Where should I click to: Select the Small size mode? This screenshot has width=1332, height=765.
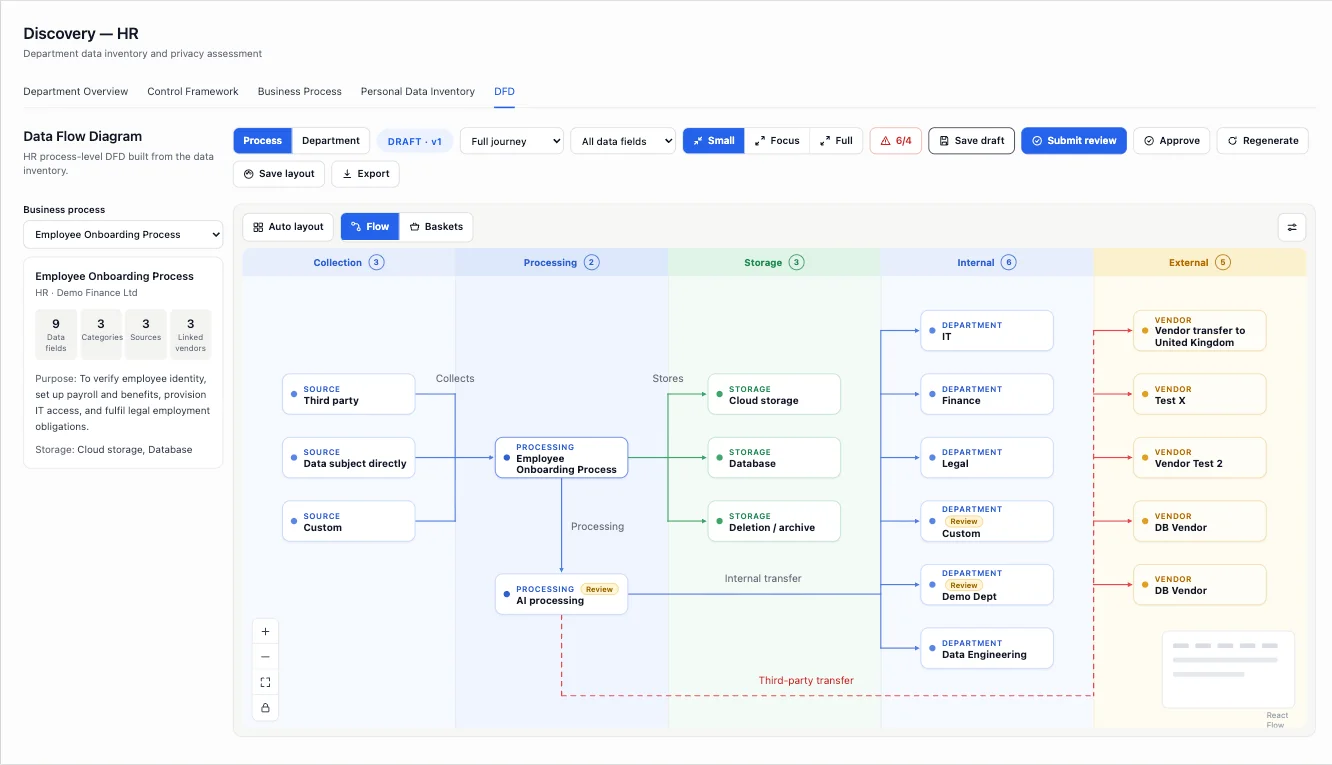tap(714, 141)
